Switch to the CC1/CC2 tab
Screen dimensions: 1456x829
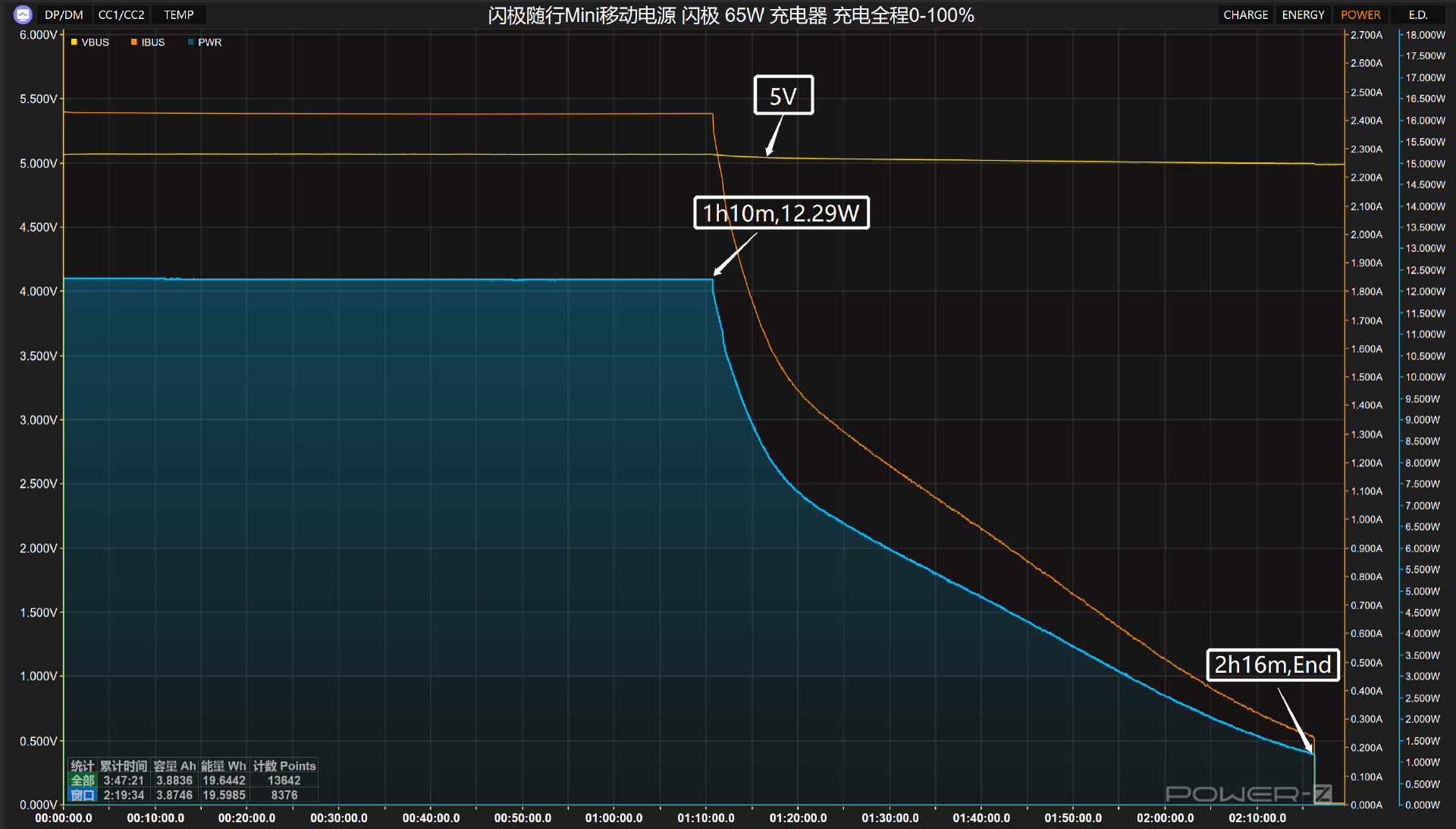[x=121, y=14]
